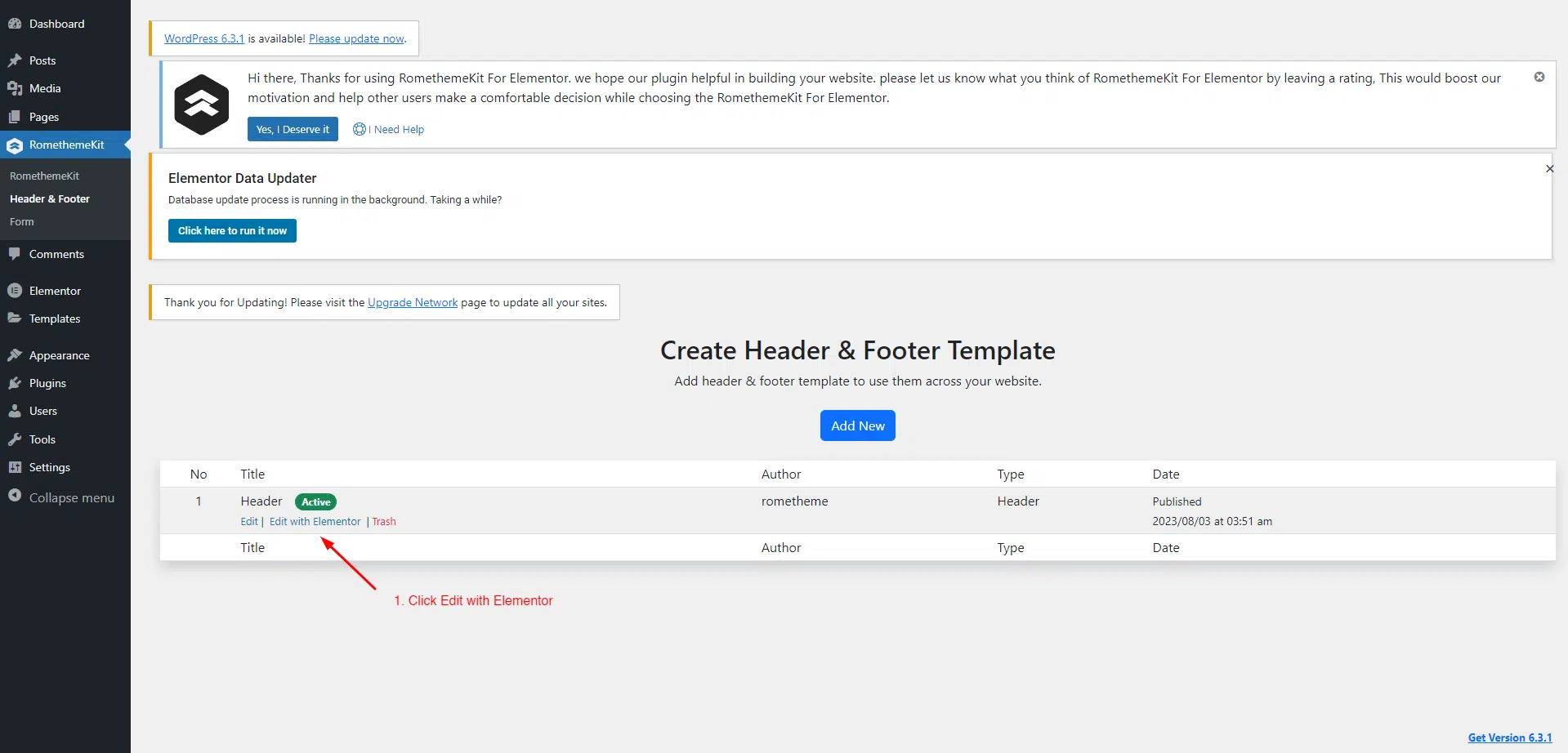
Task: Click the Click here to run it now button
Action: point(232,230)
